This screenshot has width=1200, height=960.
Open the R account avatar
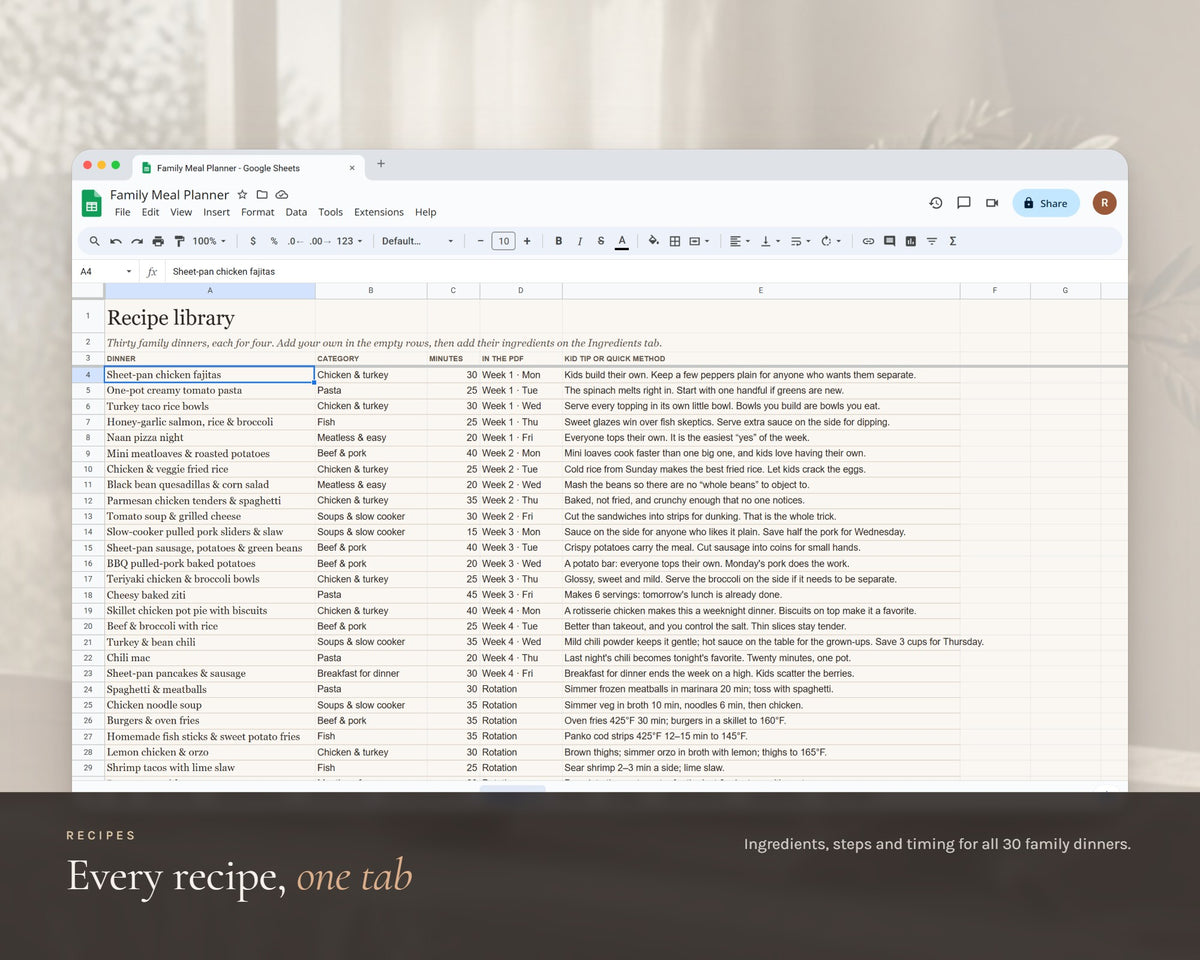[1104, 203]
